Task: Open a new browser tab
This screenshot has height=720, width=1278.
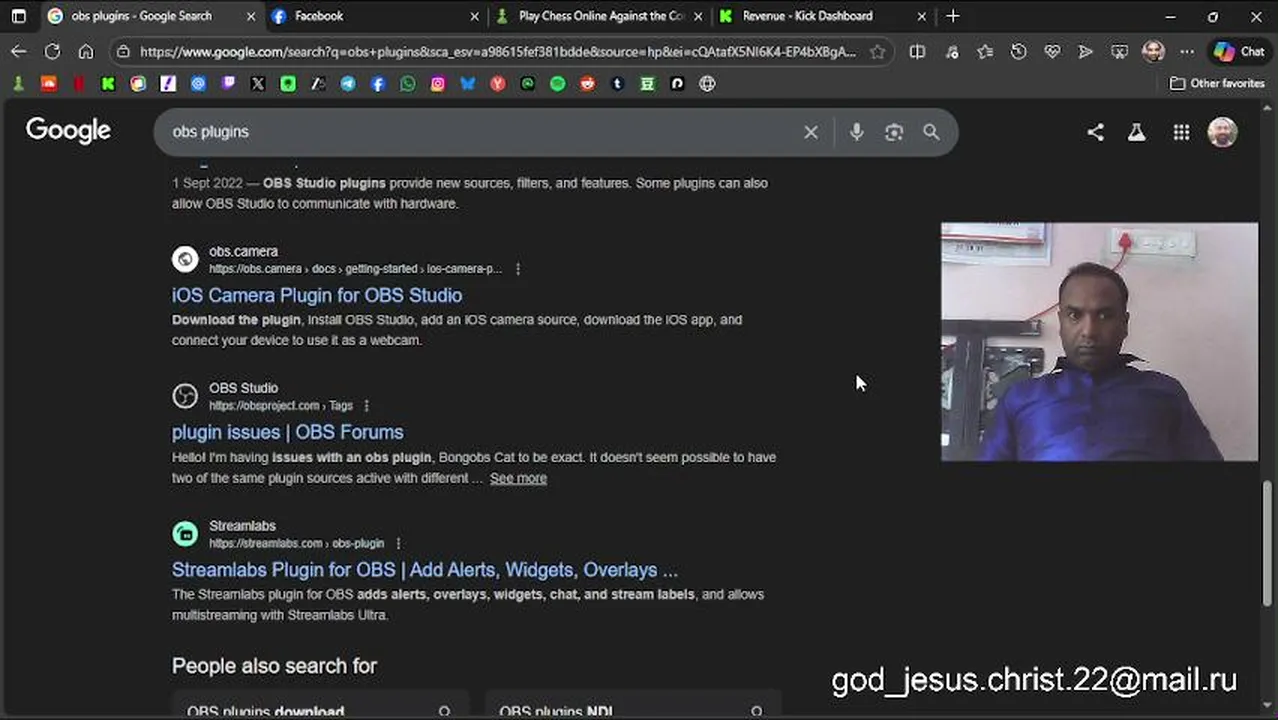Action: pos(953,16)
